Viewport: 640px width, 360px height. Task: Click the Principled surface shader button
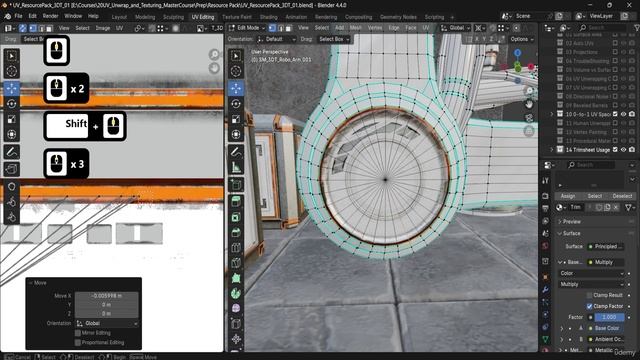[606, 246]
